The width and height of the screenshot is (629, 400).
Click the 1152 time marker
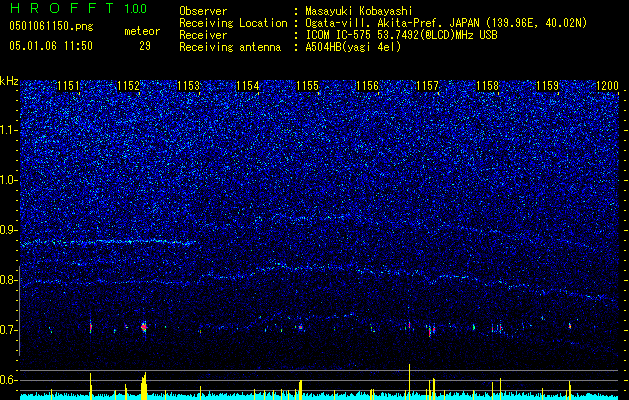click(128, 85)
